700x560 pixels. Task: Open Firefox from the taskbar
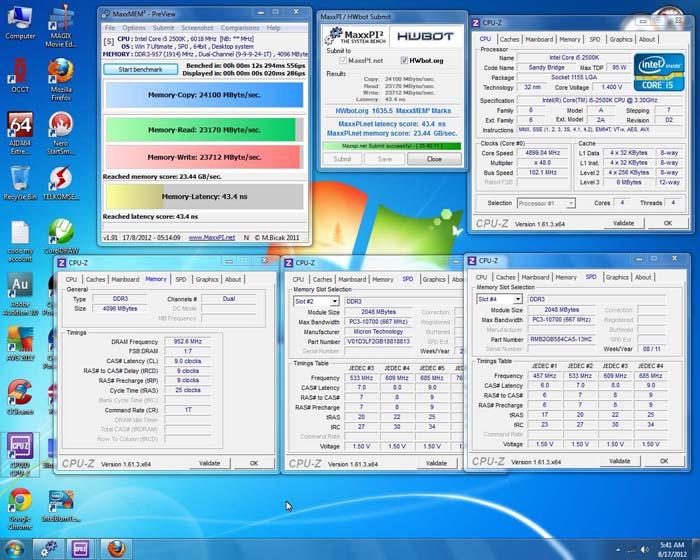coord(116,549)
